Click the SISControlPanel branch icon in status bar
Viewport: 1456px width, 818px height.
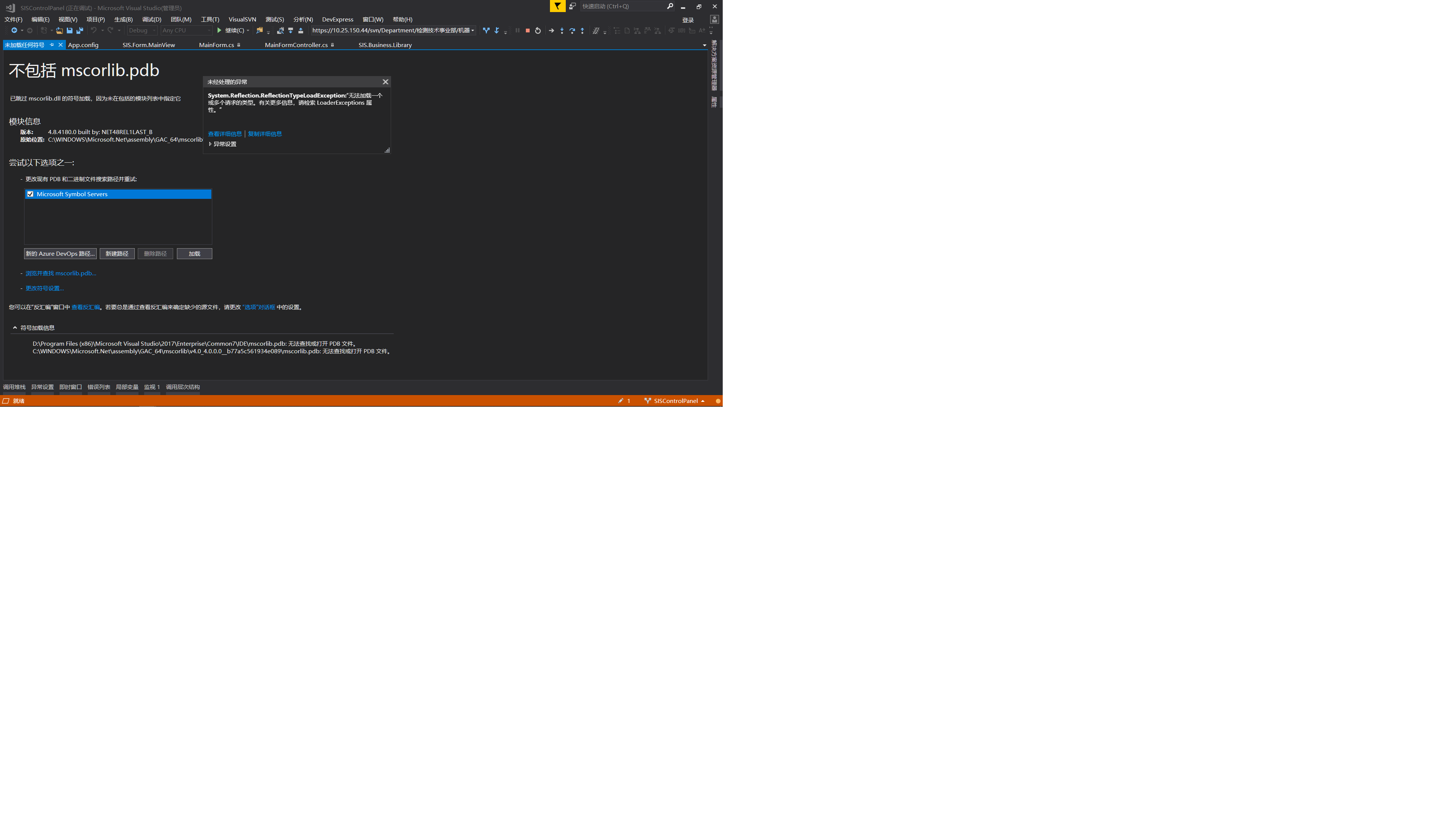pos(647,401)
